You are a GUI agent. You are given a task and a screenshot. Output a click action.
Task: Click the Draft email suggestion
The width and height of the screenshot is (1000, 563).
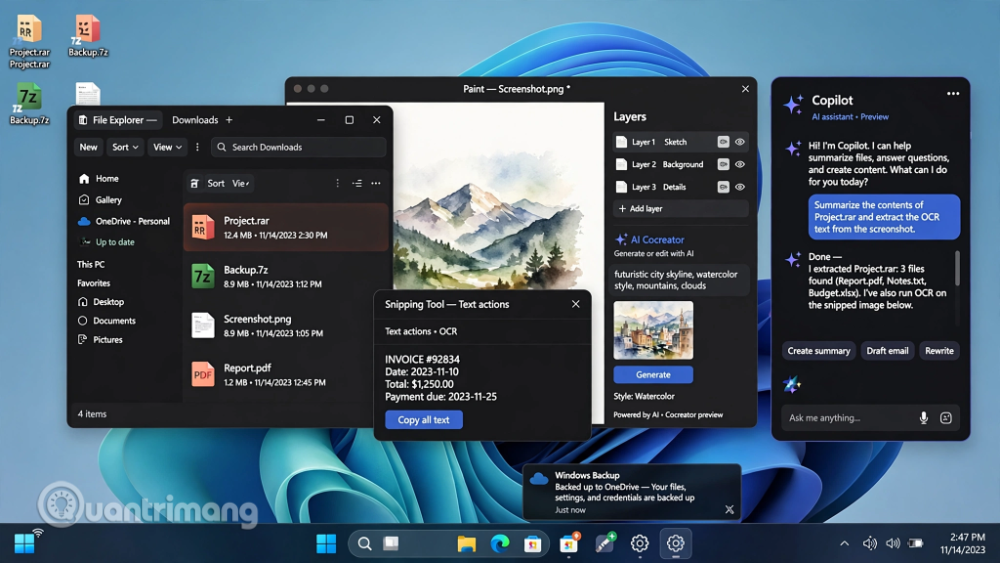pos(887,351)
